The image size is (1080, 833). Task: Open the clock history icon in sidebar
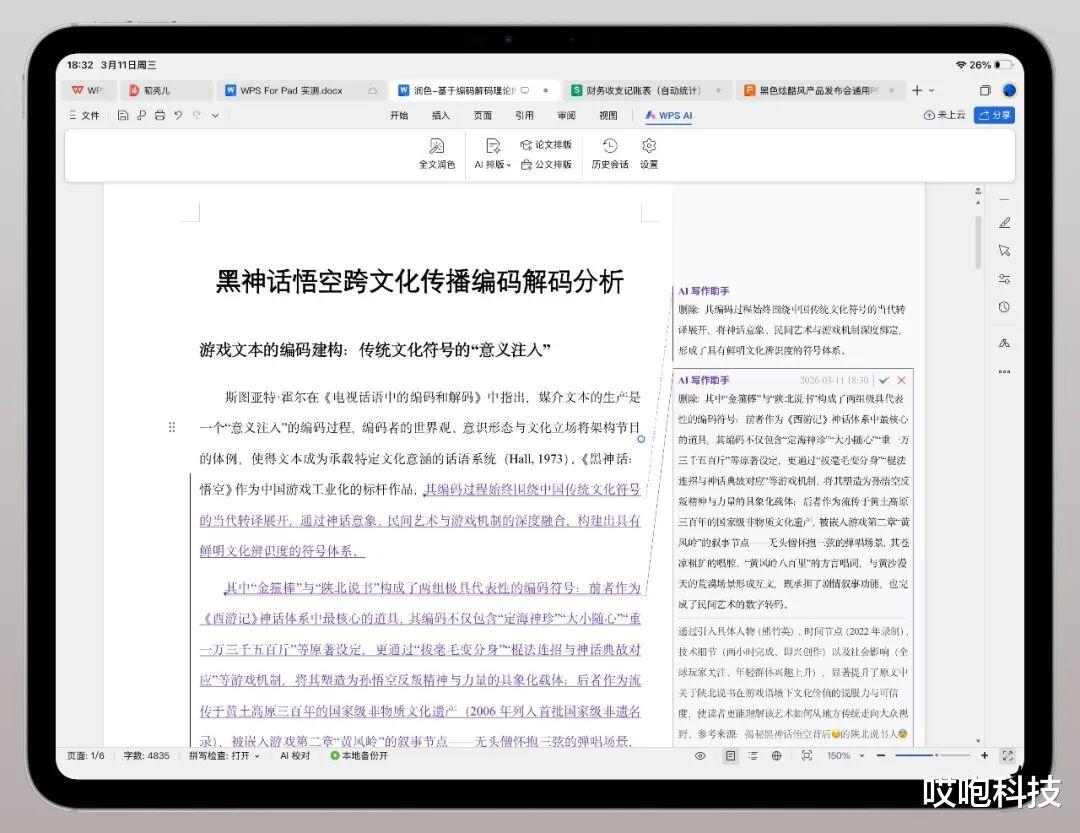1004,307
